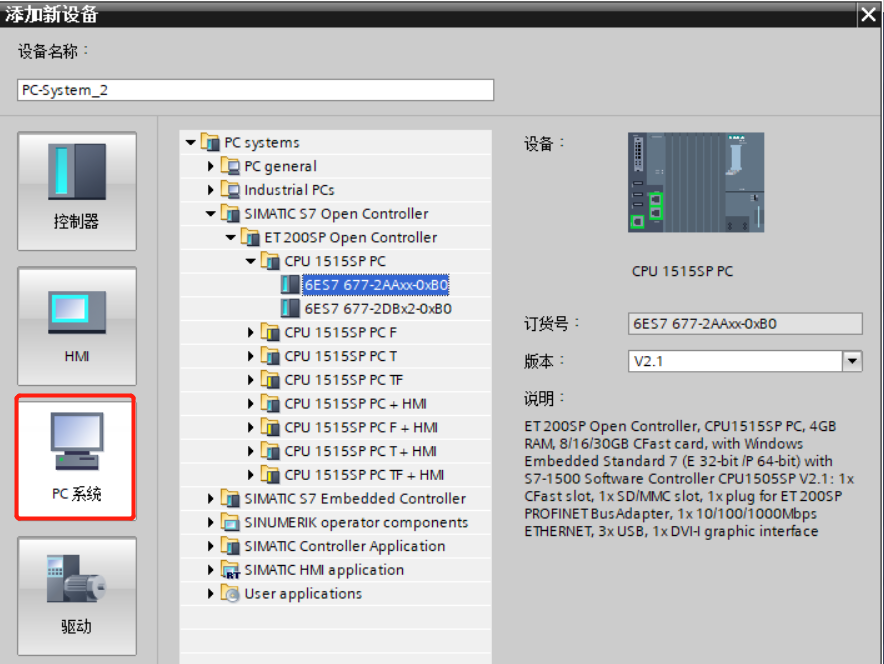
Task: Click the 订货号 order number field
Action: tap(745, 324)
